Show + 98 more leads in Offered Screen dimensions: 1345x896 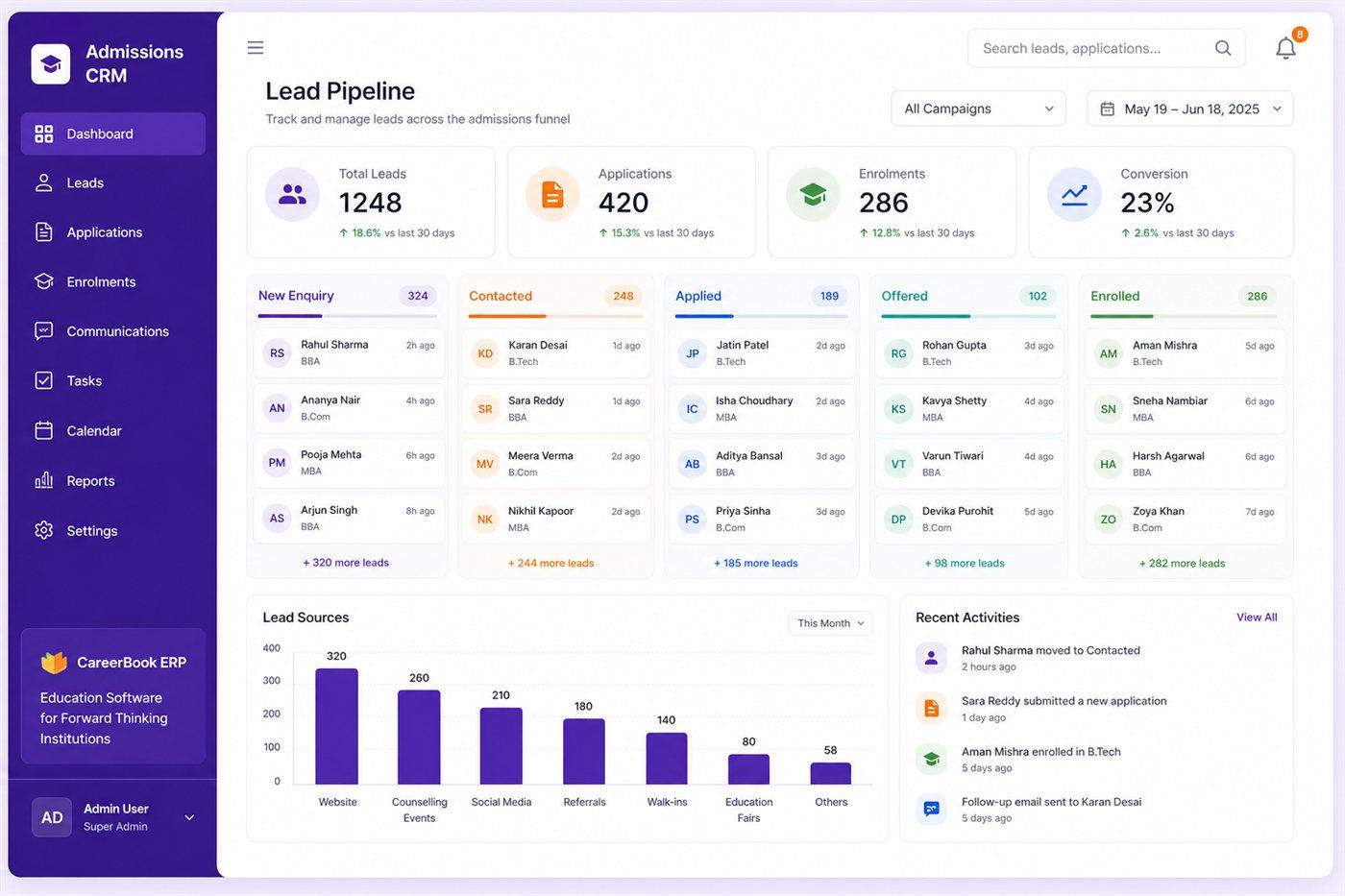pos(965,564)
